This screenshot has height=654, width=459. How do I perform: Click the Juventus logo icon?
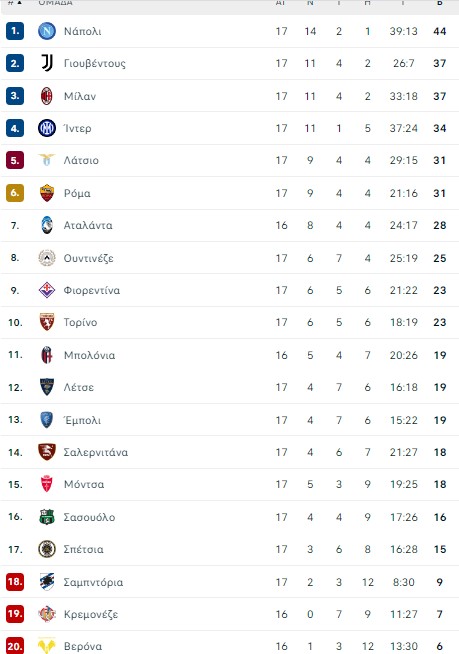(x=47, y=63)
